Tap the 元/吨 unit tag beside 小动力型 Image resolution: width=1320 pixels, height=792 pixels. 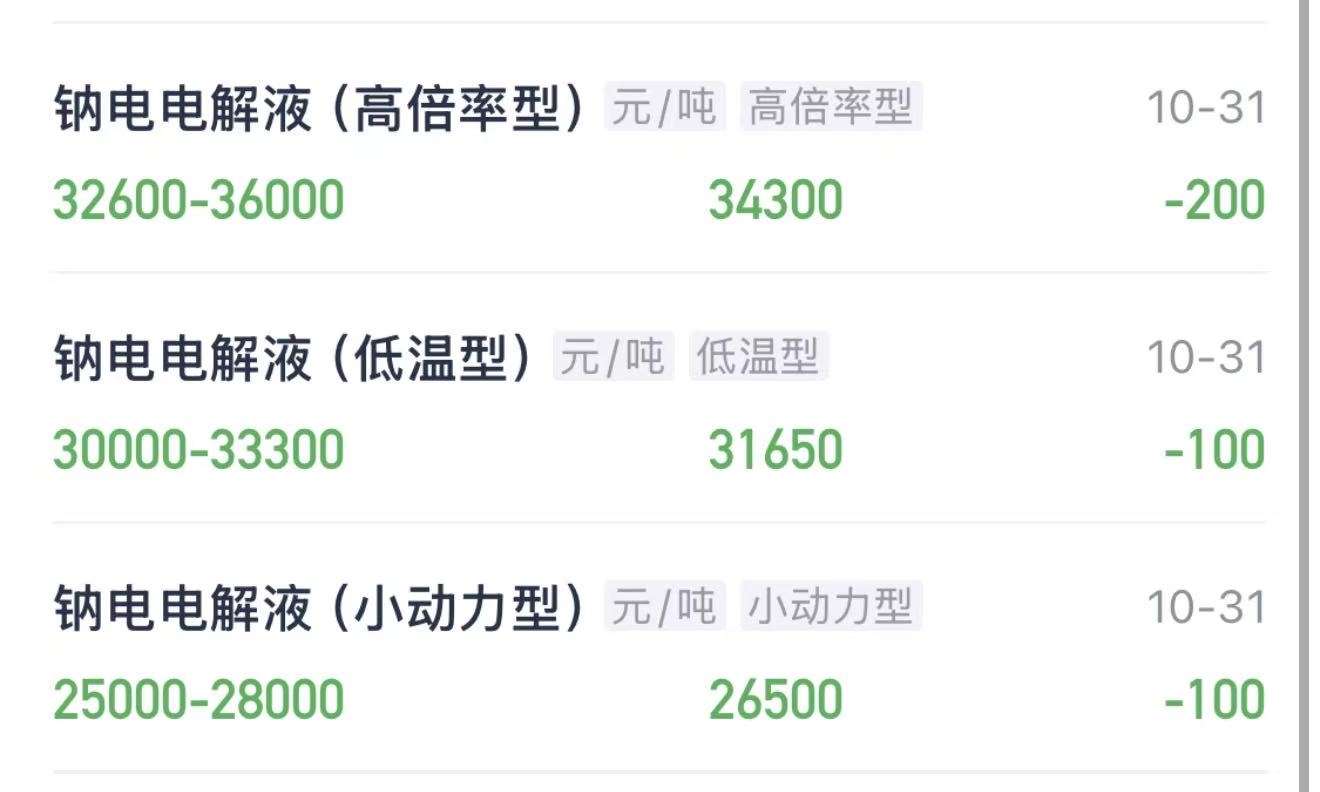pos(664,607)
